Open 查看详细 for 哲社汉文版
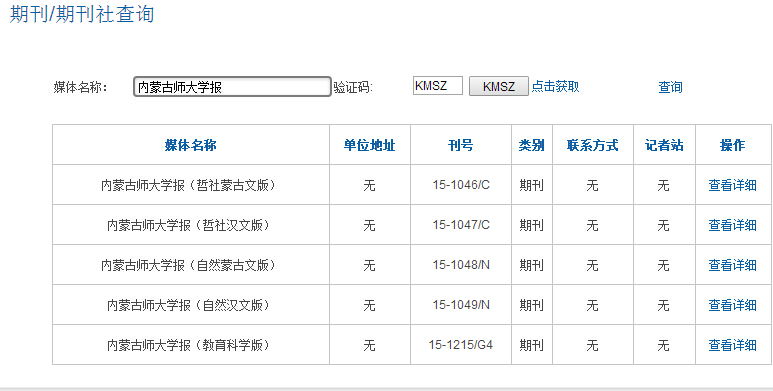 pyautogui.click(x=733, y=225)
